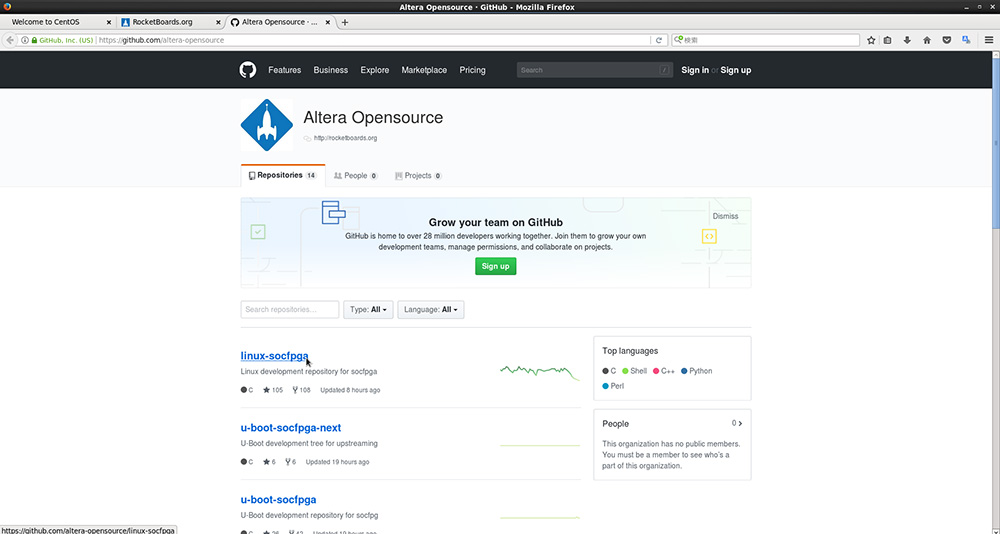The height and width of the screenshot is (534, 1000).
Task: Open Explore in GitHub nav
Action: pyautogui.click(x=374, y=70)
